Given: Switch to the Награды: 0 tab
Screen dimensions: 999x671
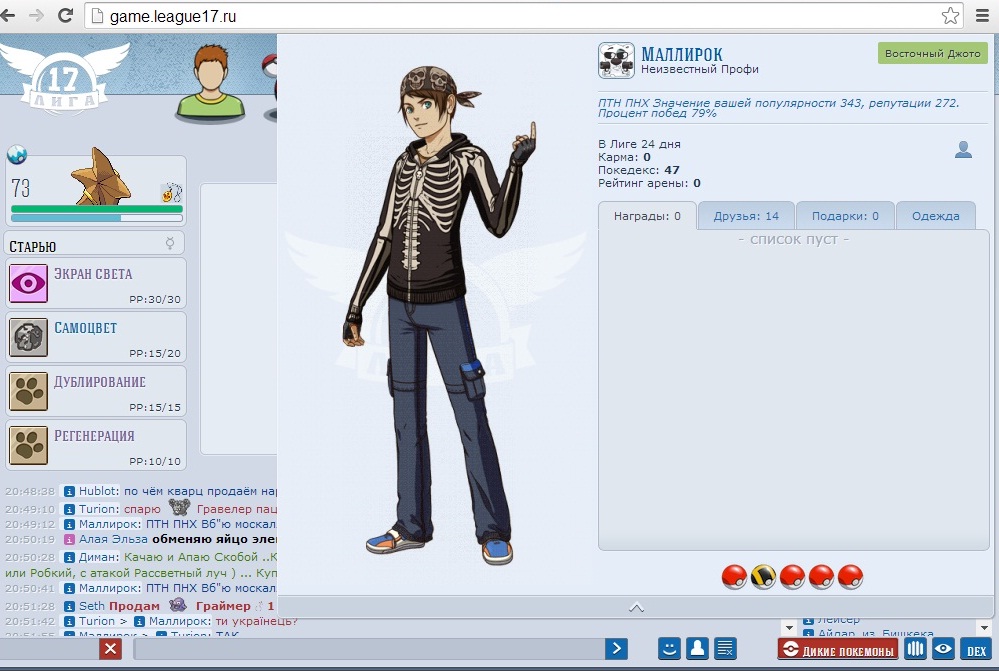Looking at the screenshot, I should coord(647,216).
